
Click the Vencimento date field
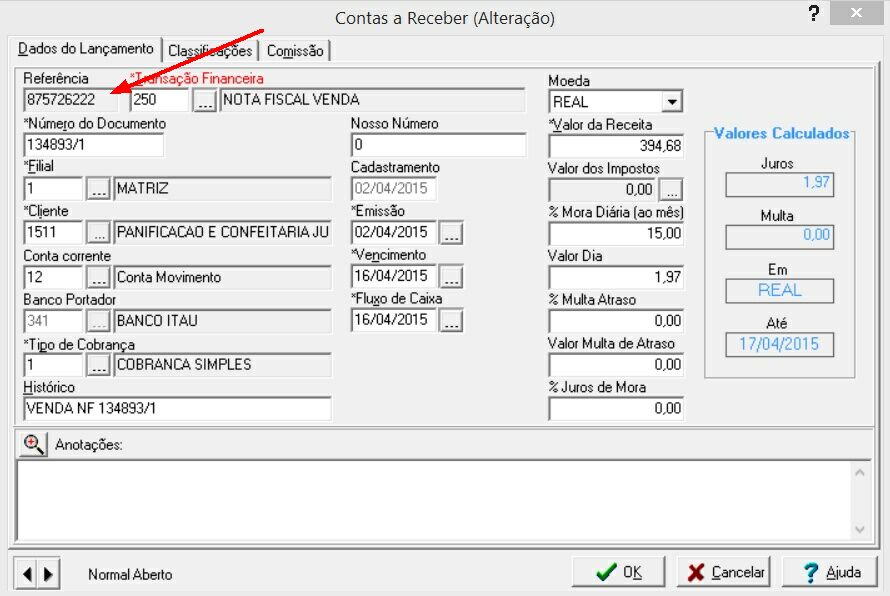(x=394, y=276)
